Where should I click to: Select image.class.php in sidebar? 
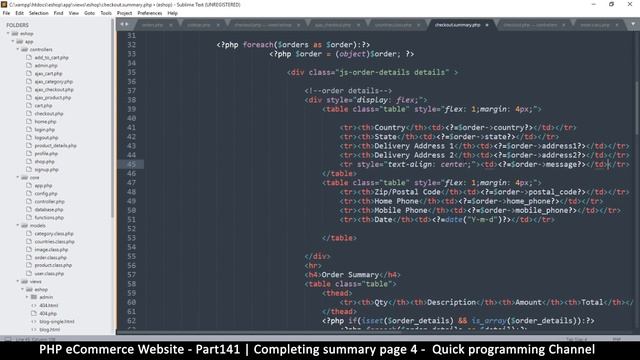51,249
